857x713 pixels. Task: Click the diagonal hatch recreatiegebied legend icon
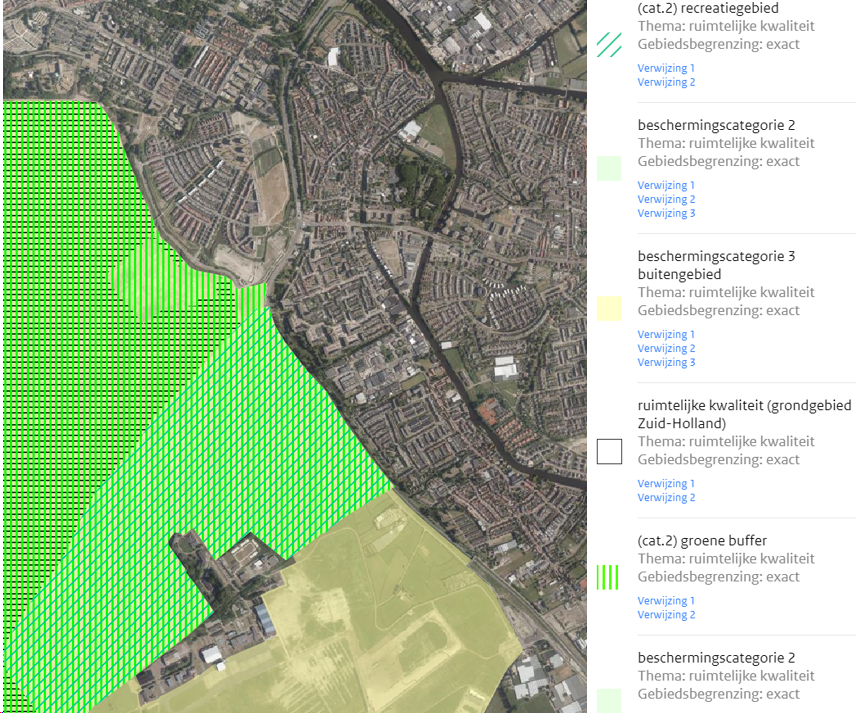click(x=609, y=44)
